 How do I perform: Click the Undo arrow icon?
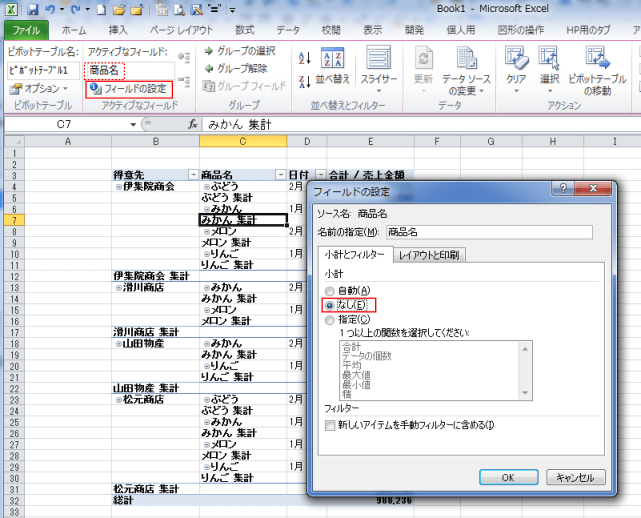click(x=50, y=9)
